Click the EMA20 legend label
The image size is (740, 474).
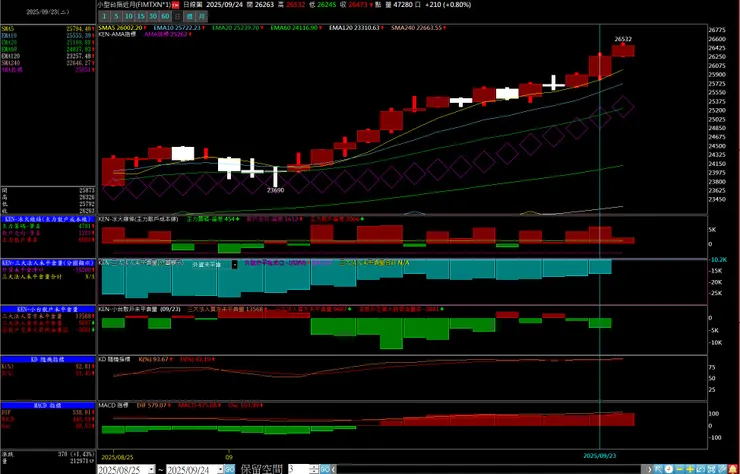click(235, 28)
